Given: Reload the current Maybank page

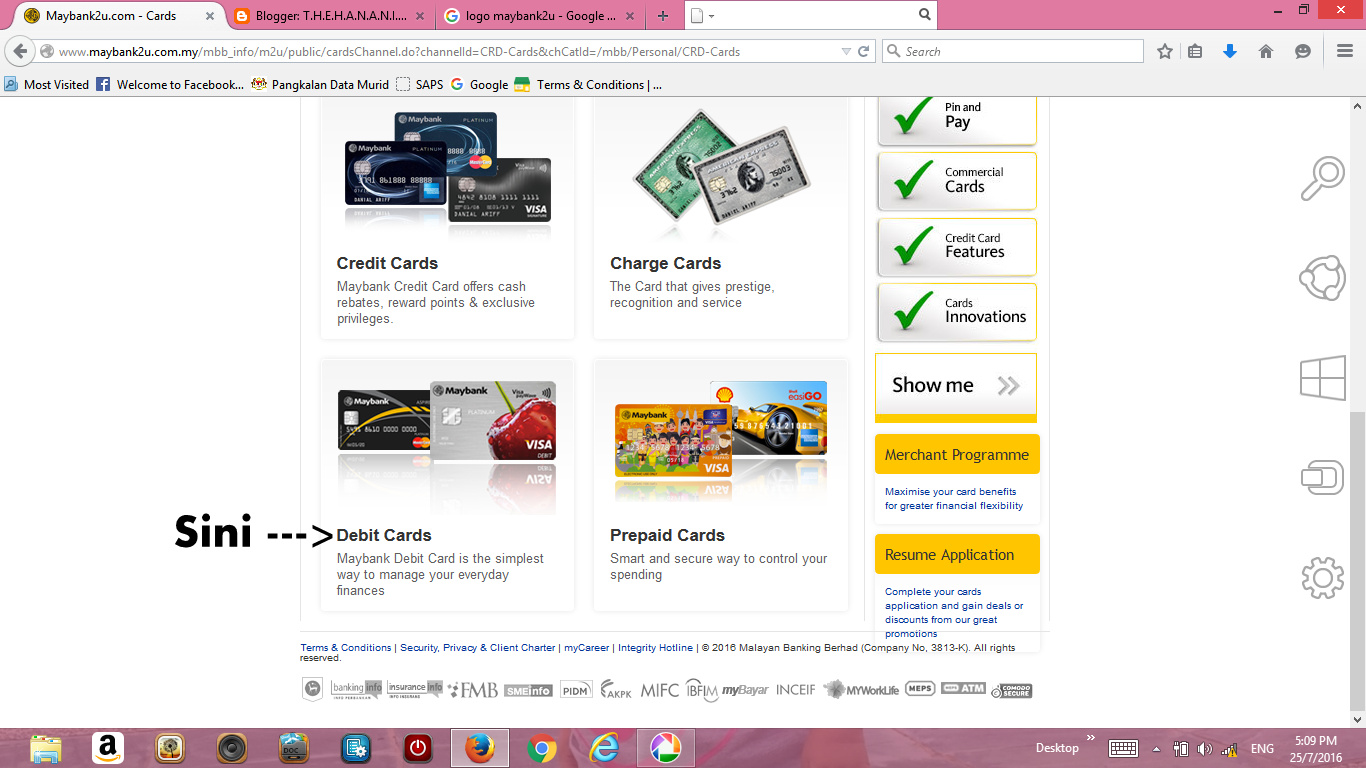Looking at the screenshot, I should 865,51.
